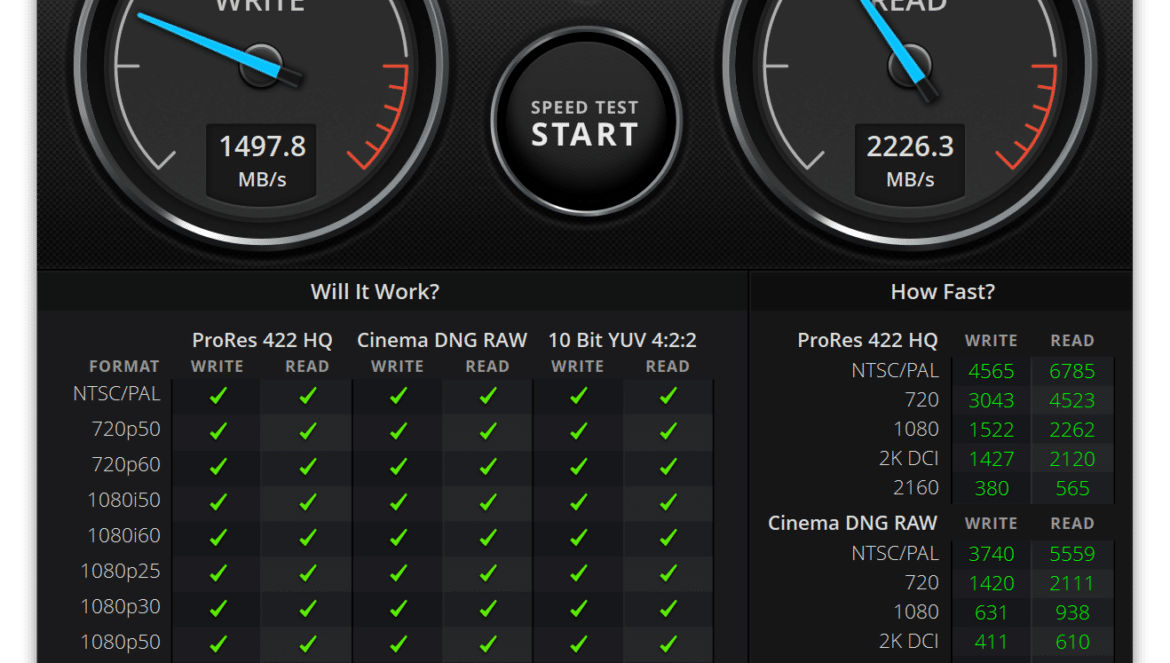
Task: Click the 3043 write value
Action: tap(991, 400)
